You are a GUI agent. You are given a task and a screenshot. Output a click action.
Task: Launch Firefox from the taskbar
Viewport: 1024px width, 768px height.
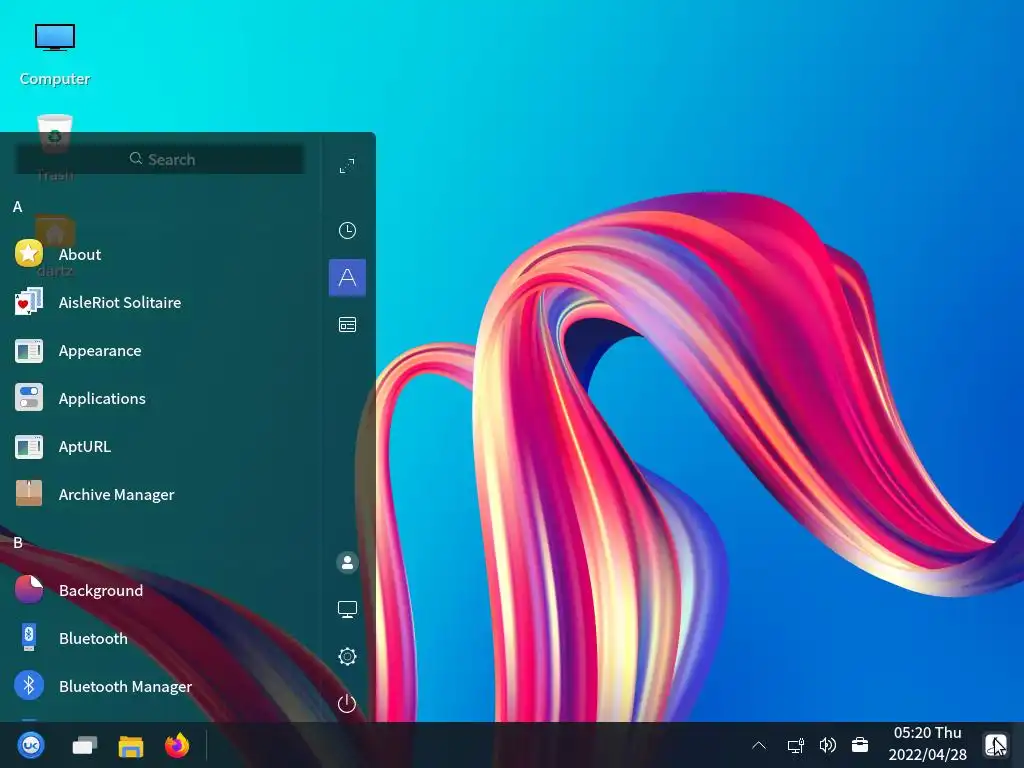(x=176, y=745)
